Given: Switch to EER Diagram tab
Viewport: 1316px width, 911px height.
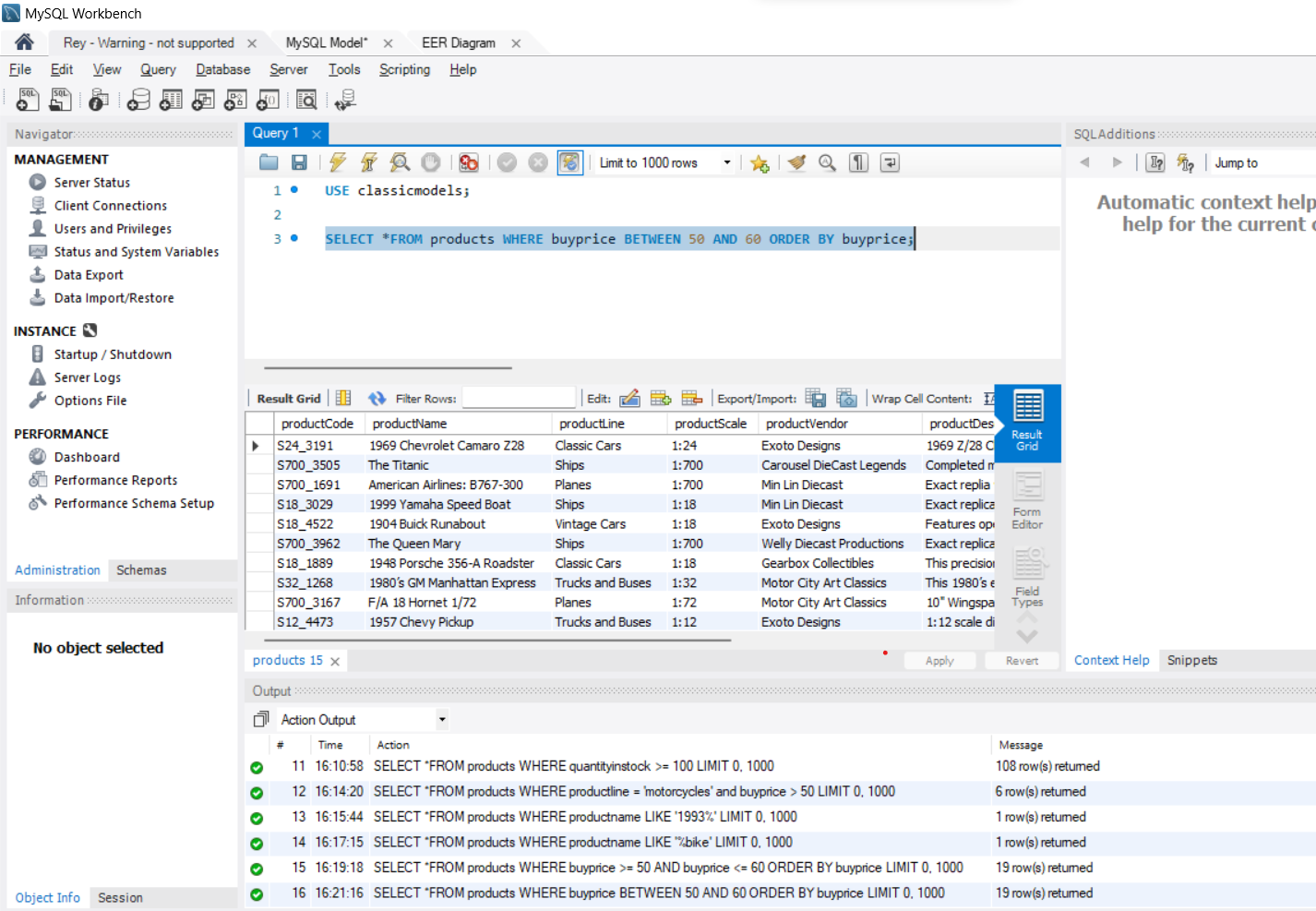Looking at the screenshot, I should pos(459,42).
